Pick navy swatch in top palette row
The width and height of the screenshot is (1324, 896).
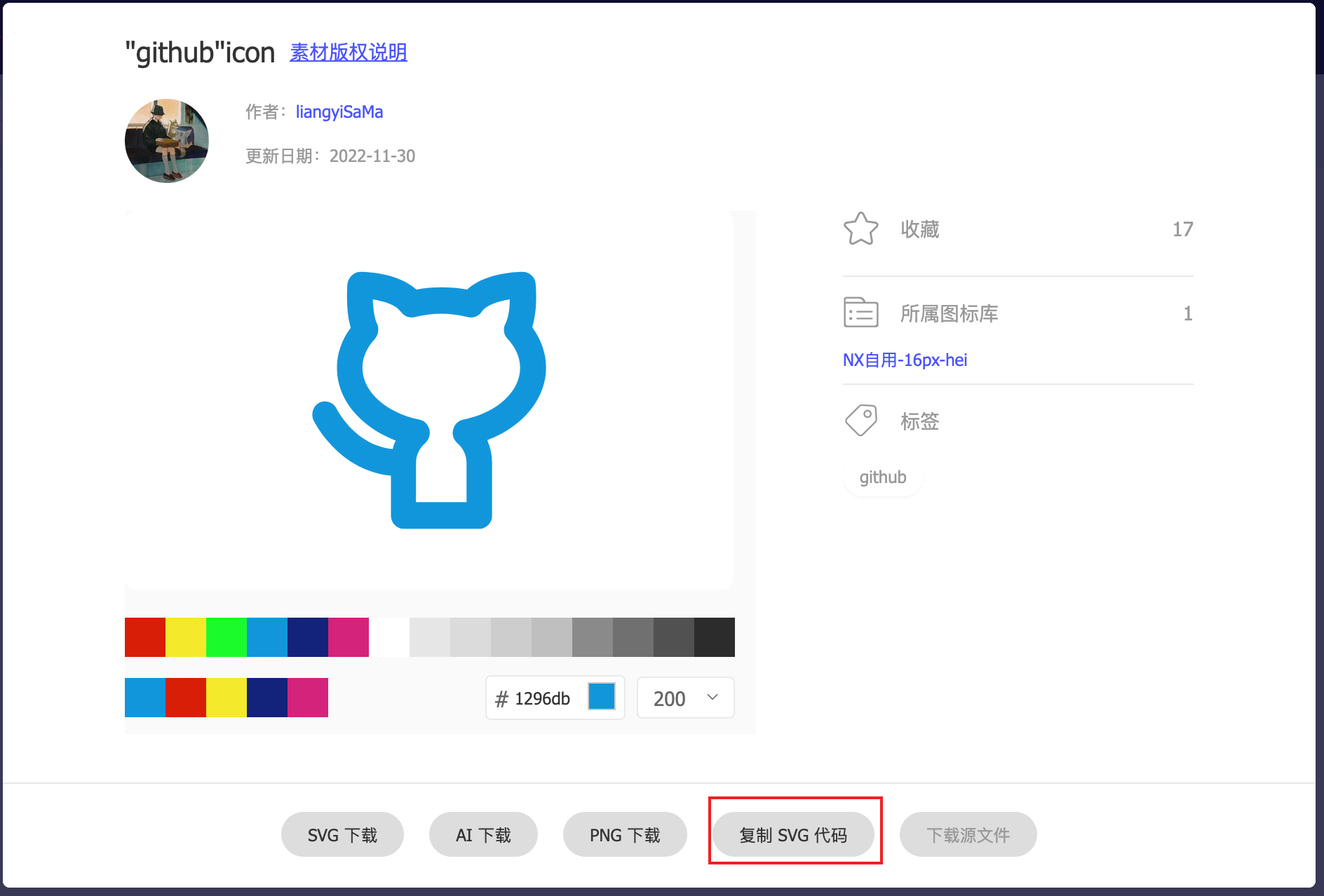click(x=308, y=637)
